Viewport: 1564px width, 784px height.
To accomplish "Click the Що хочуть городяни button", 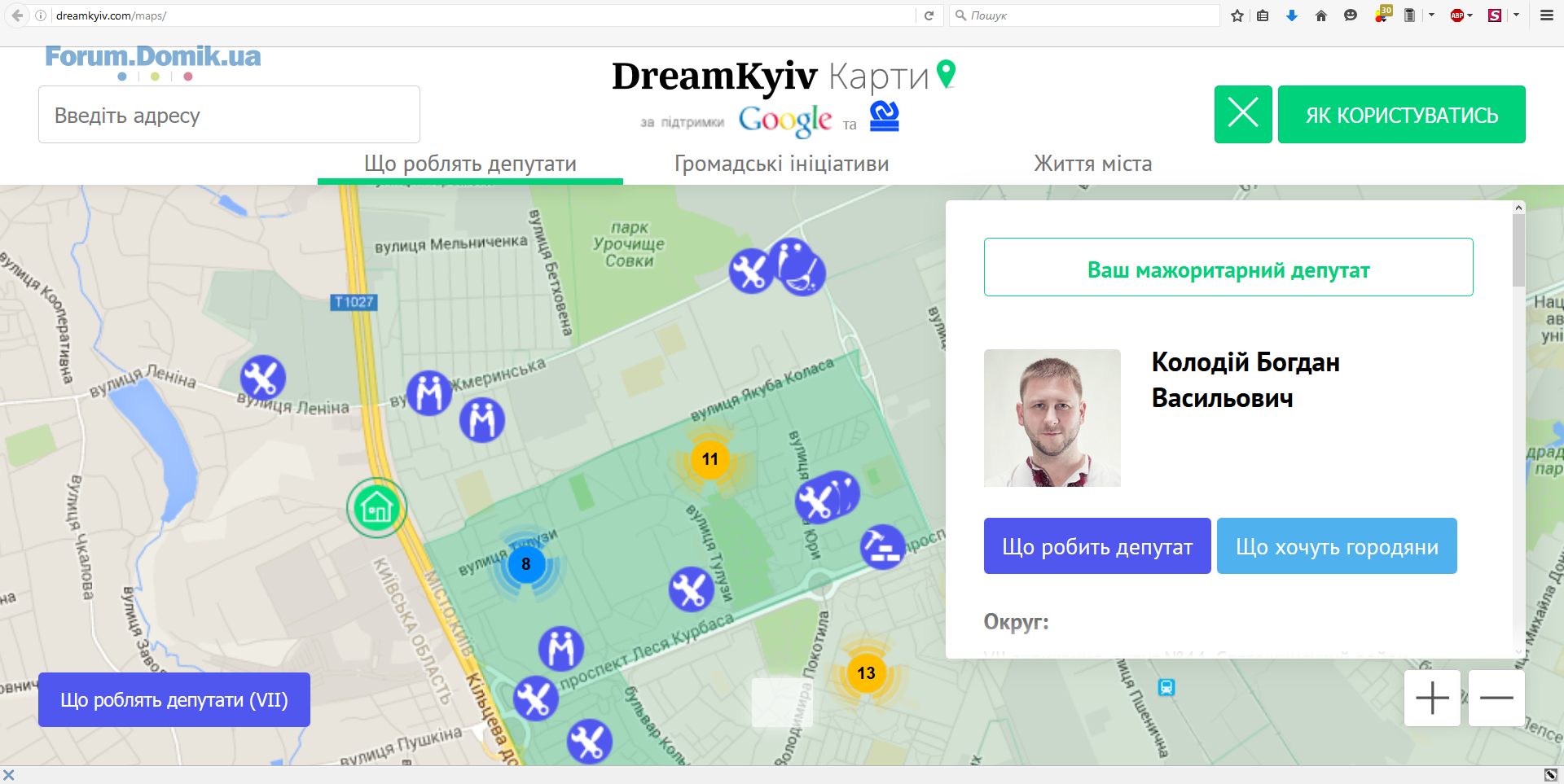I will click(1337, 546).
